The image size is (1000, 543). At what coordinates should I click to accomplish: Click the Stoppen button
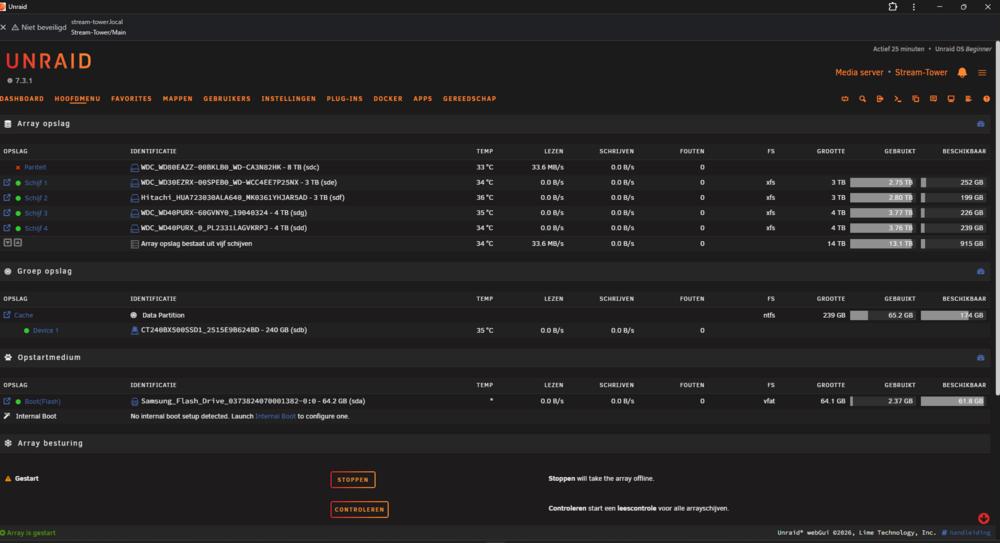[x=353, y=480]
